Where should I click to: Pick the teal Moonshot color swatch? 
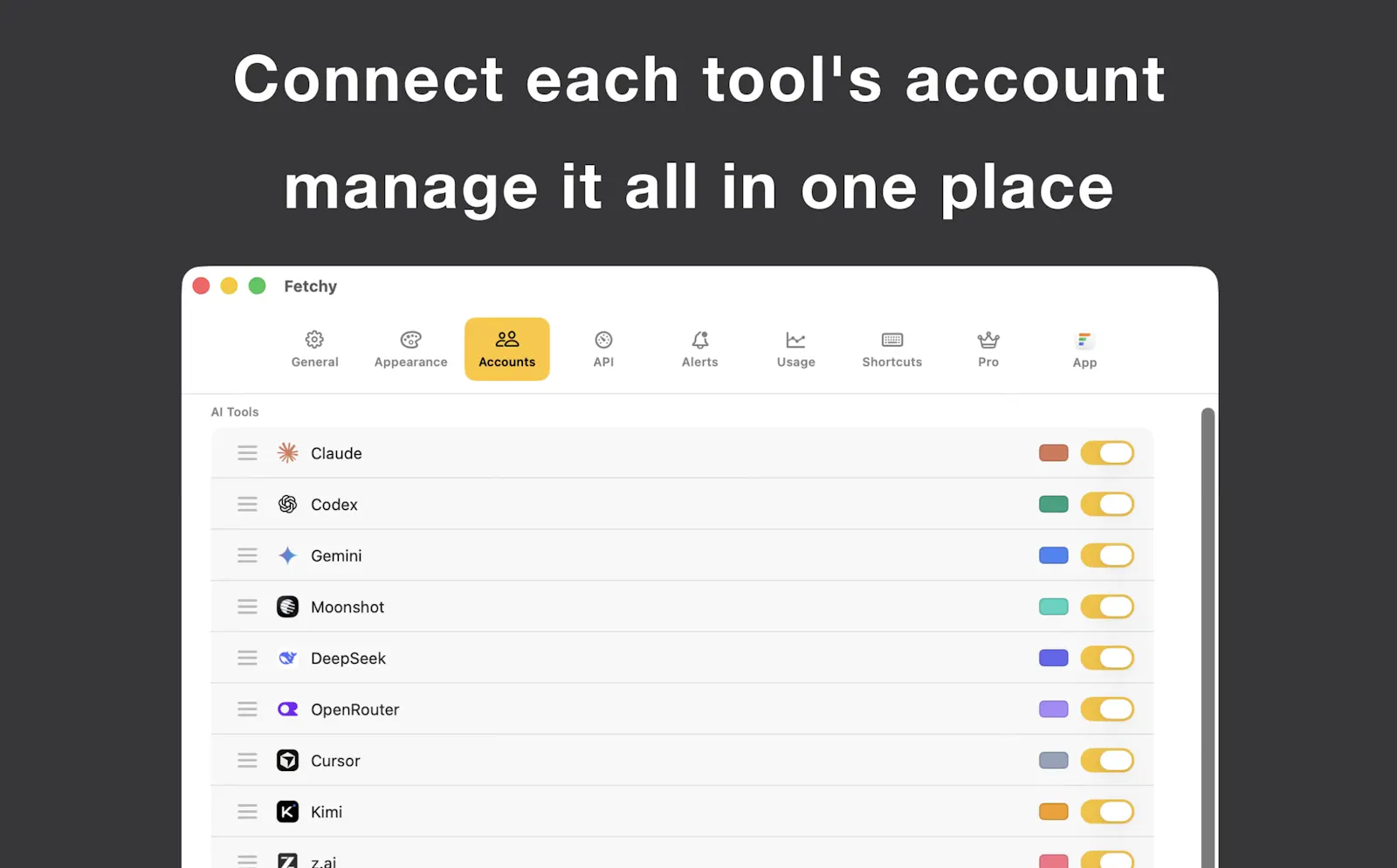tap(1054, 606)
